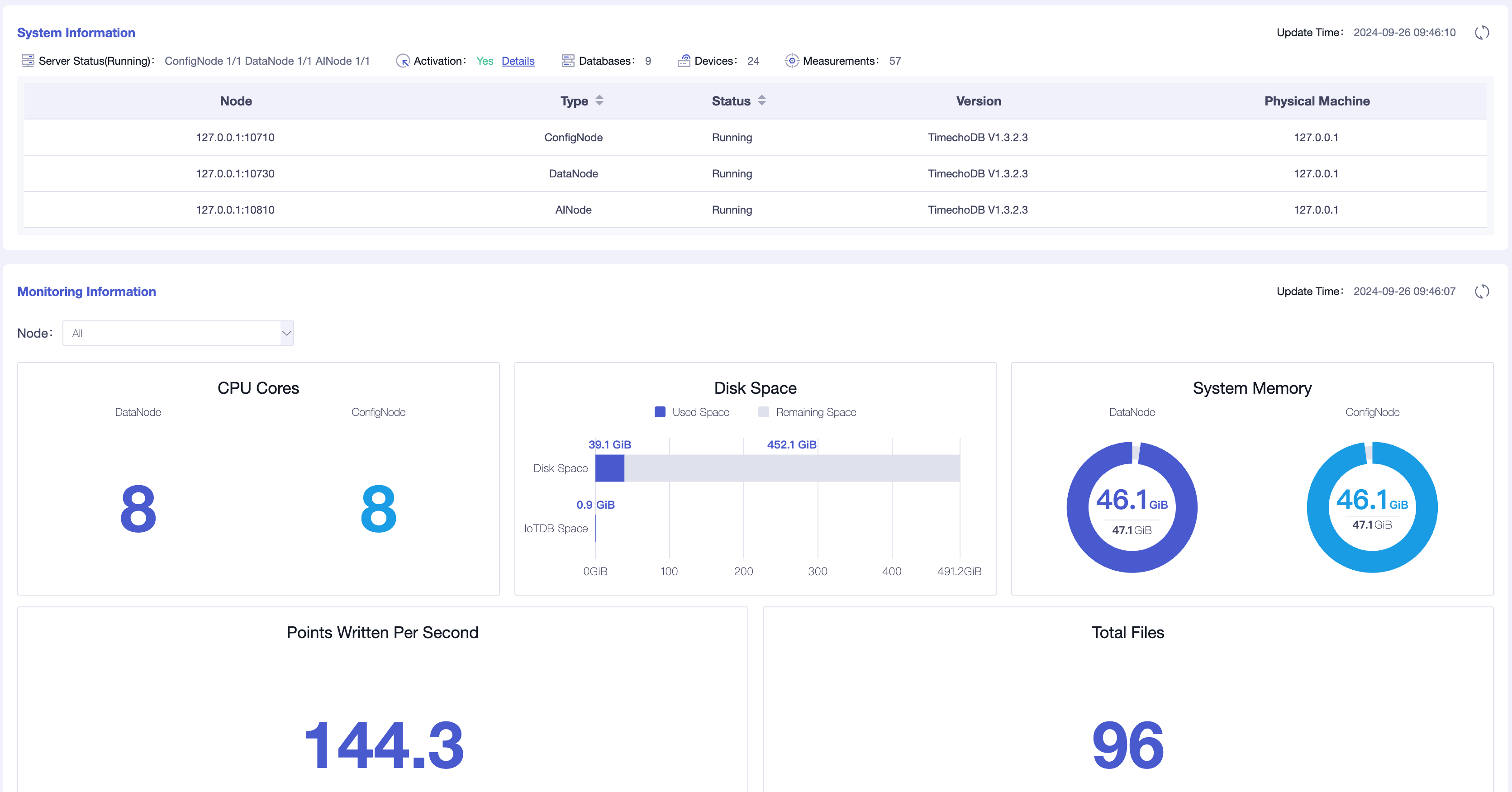Screen dimensions: 1512x792
Task: Toggle the Used Space legend item
Action: [x=691, y=412]
